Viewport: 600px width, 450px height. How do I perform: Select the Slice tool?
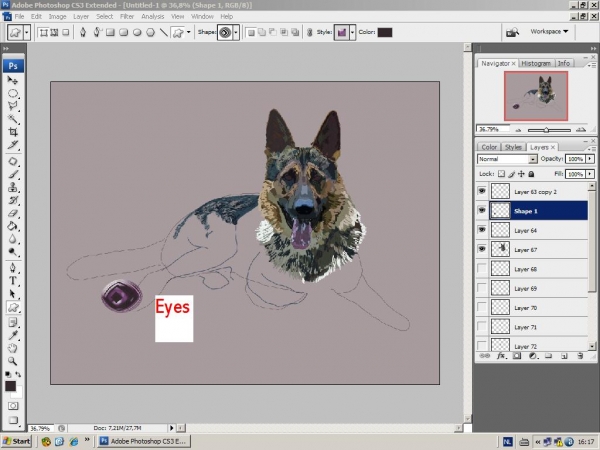point(13,145)
